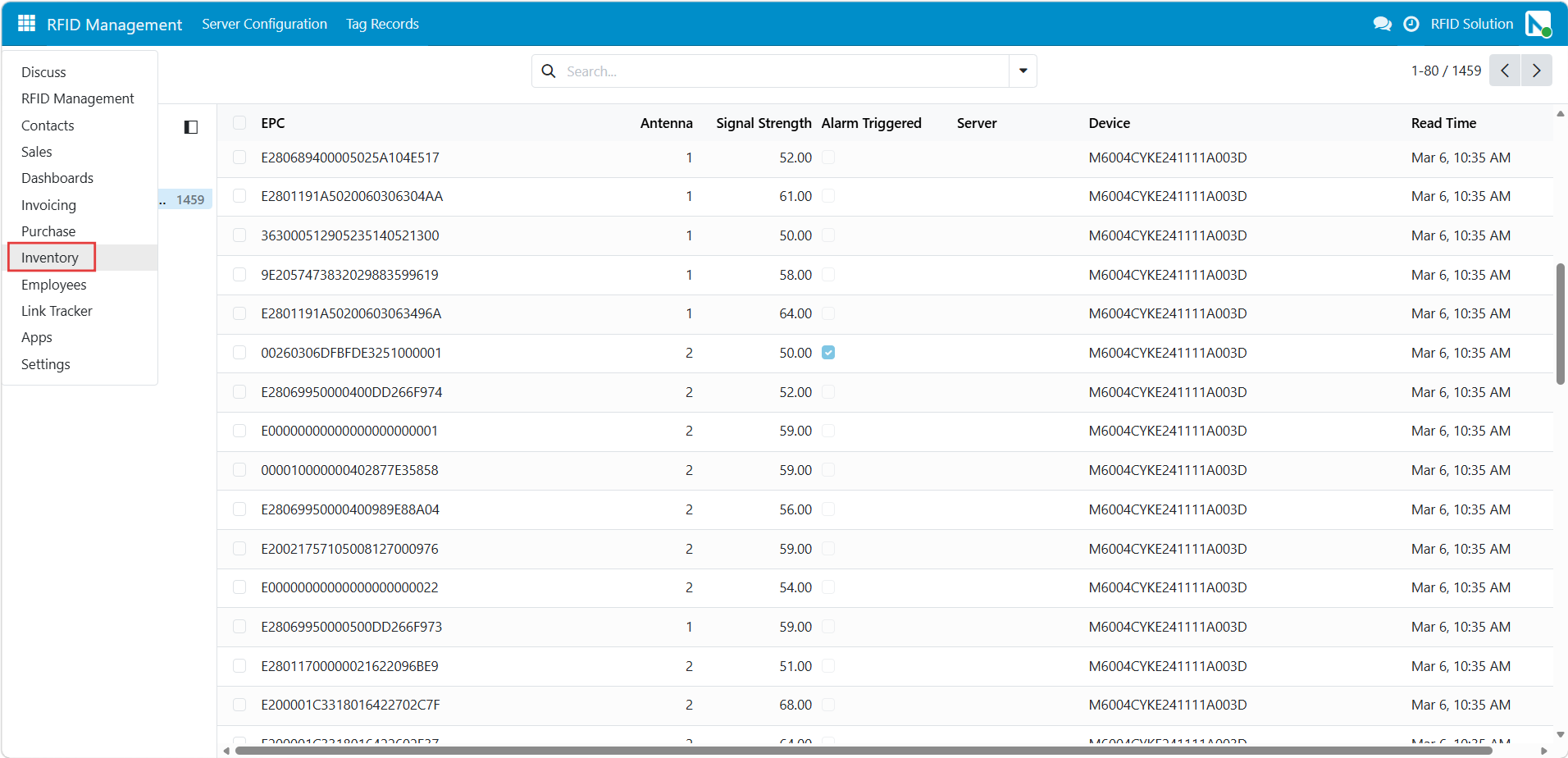Click the user avatar icon

pyautogui.click(x=1538, y=24)
